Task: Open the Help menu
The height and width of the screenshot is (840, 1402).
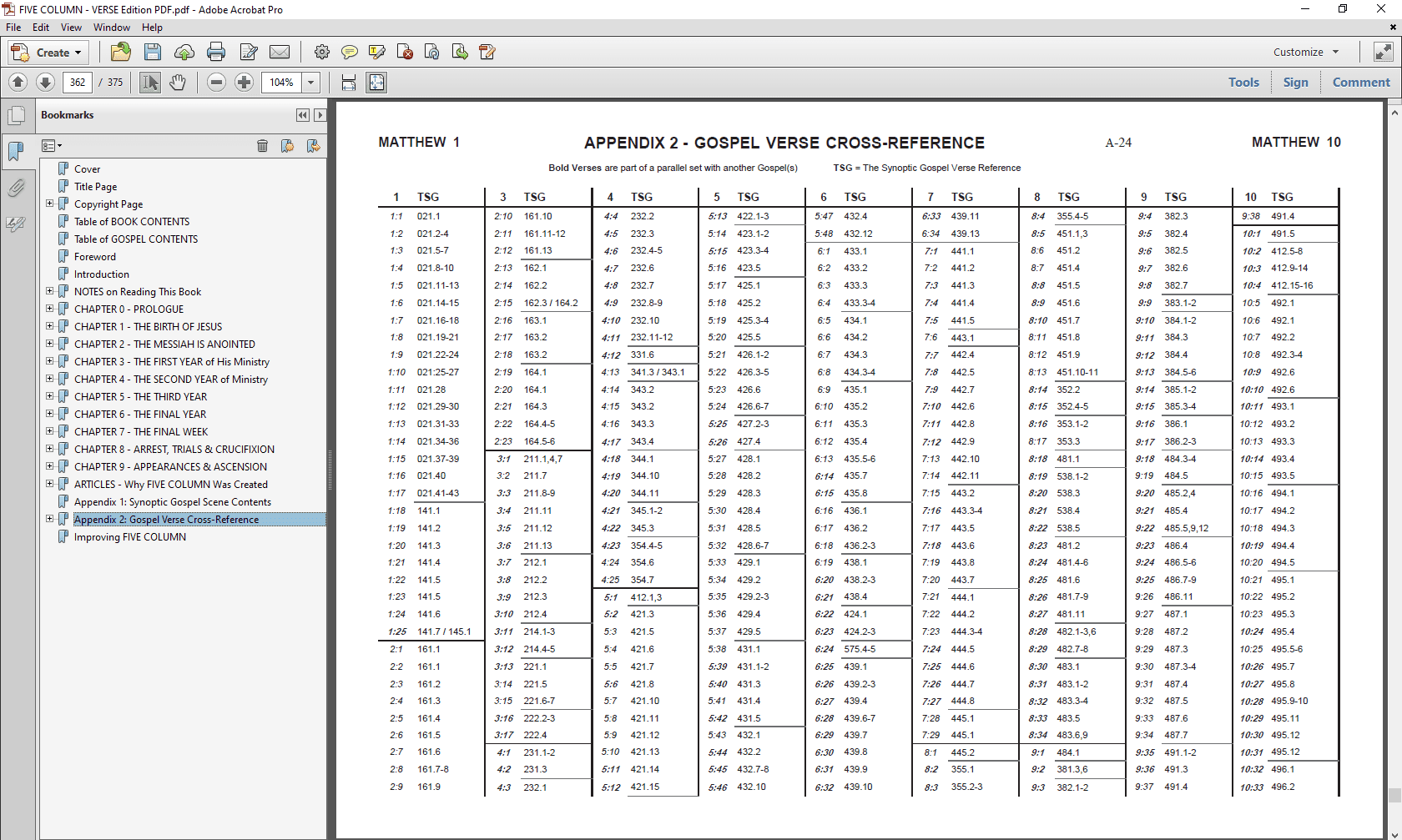Action: 152,28
